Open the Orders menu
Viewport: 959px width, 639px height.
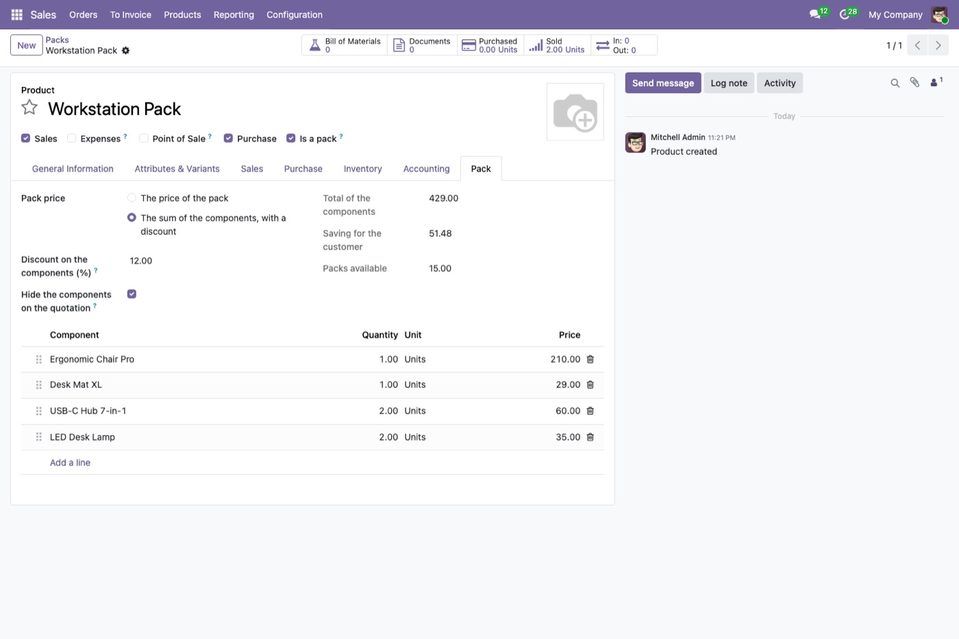pyautogui.click(x=83, y=15)
